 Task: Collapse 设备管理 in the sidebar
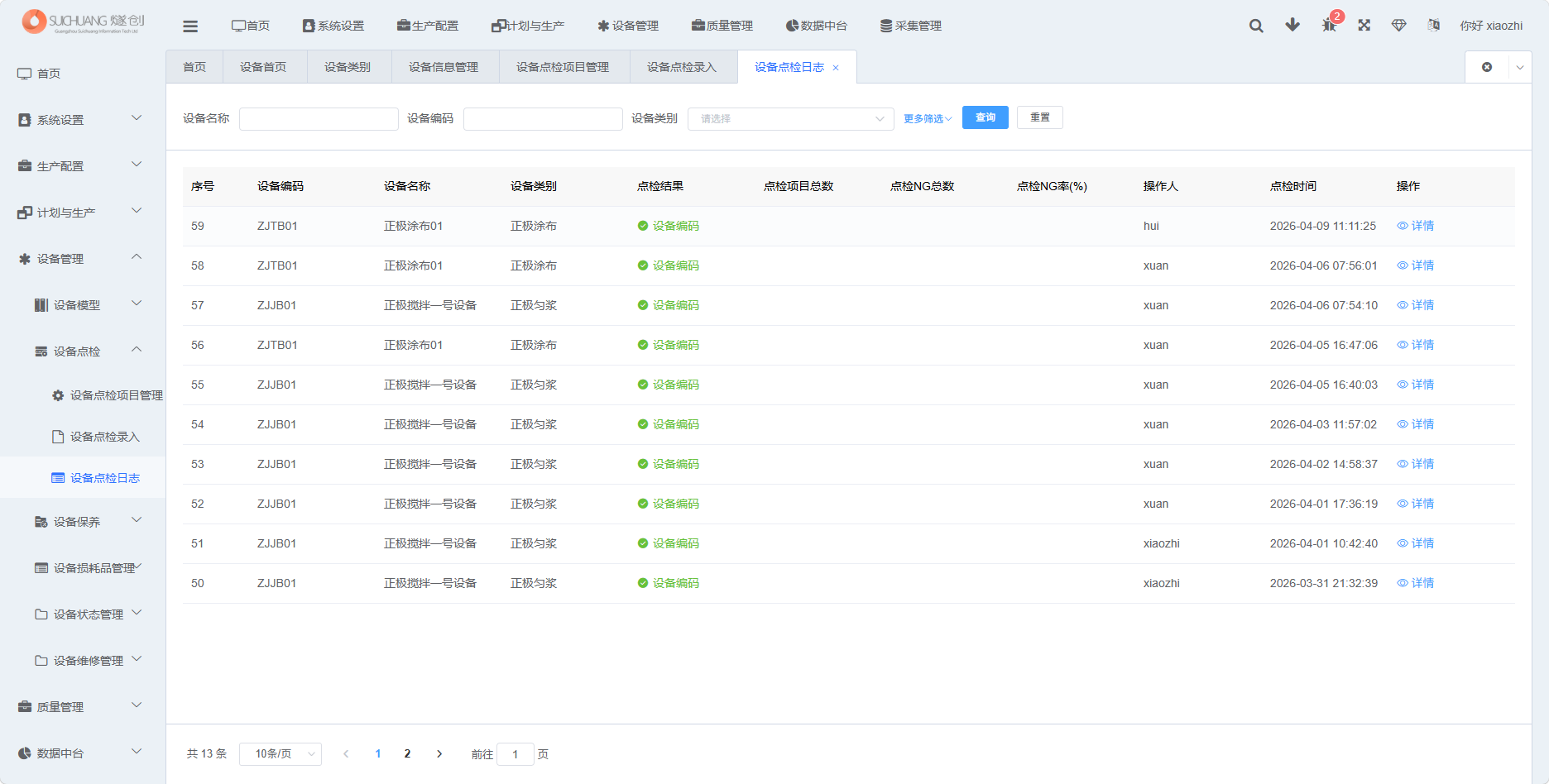(83, 259)
